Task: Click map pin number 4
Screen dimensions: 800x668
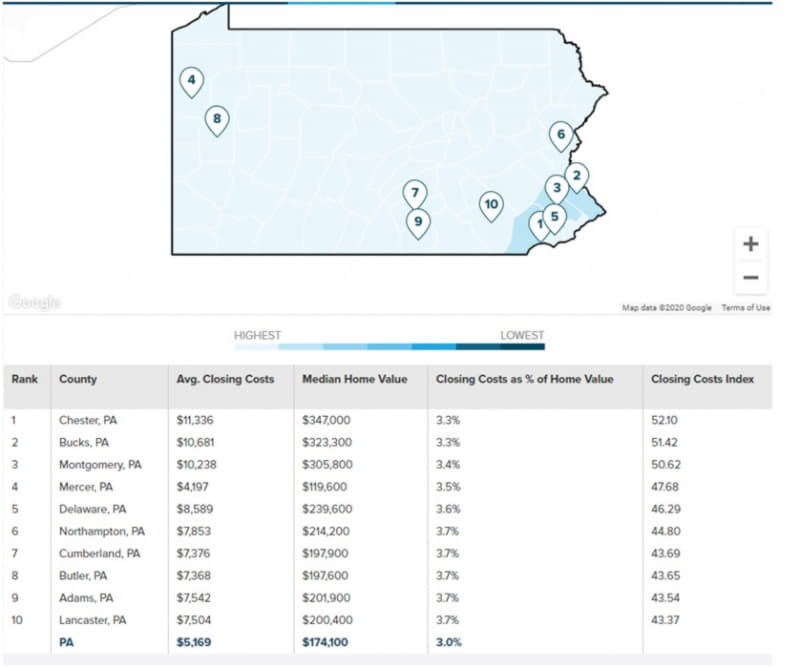Action: point(191,81)
